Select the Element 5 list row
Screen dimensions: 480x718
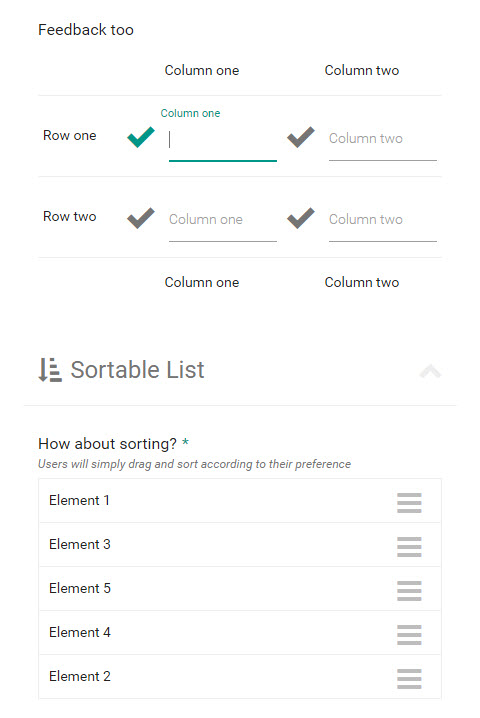pyautogui.click(x=240, y=588)
